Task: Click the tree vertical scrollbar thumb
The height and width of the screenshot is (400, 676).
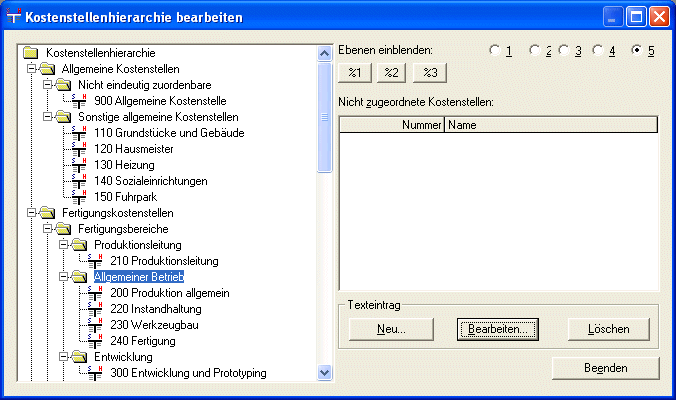Action: pos(325,117)
